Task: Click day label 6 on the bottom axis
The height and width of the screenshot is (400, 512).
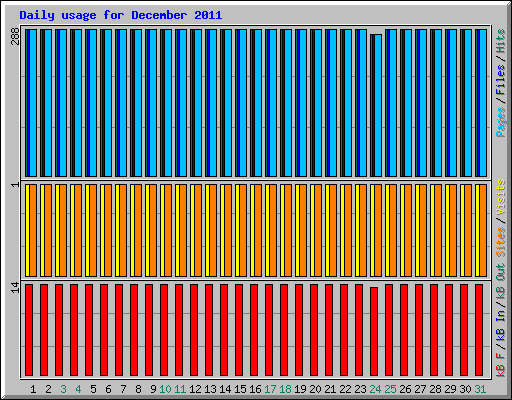Action: coord(108,389)
